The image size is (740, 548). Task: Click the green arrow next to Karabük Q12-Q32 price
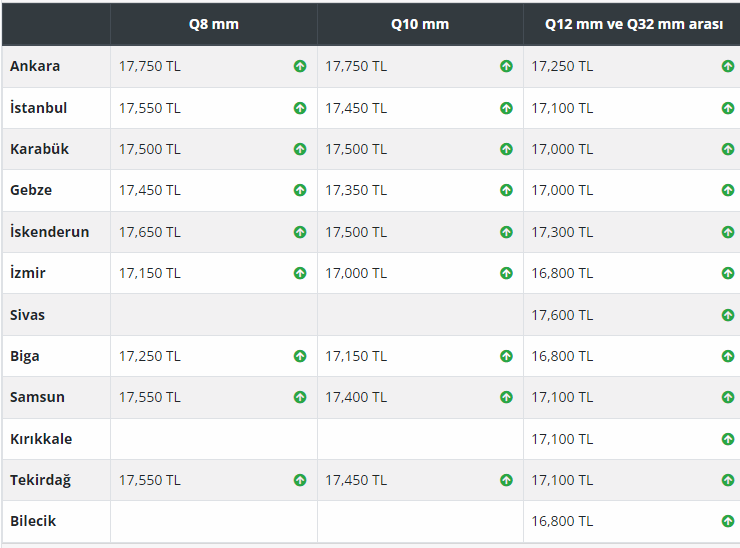[728, 149]
